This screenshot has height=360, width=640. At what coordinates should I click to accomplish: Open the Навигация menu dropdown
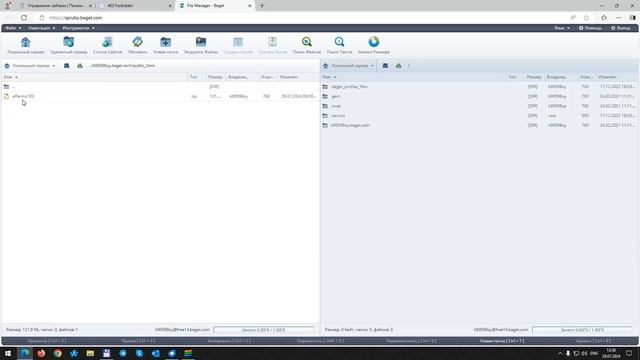pyautogui.click(x=42, y=28)
